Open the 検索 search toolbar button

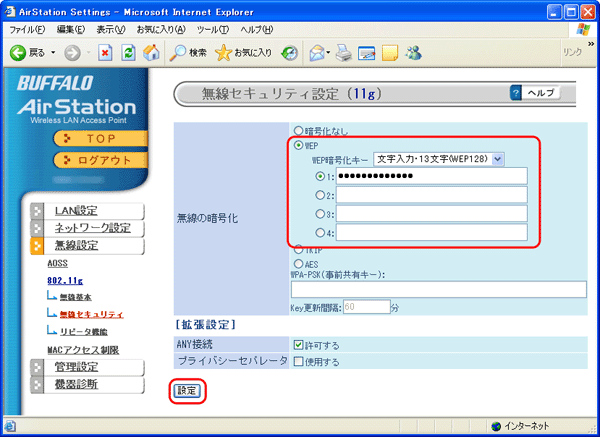click(x=188, y=52)
